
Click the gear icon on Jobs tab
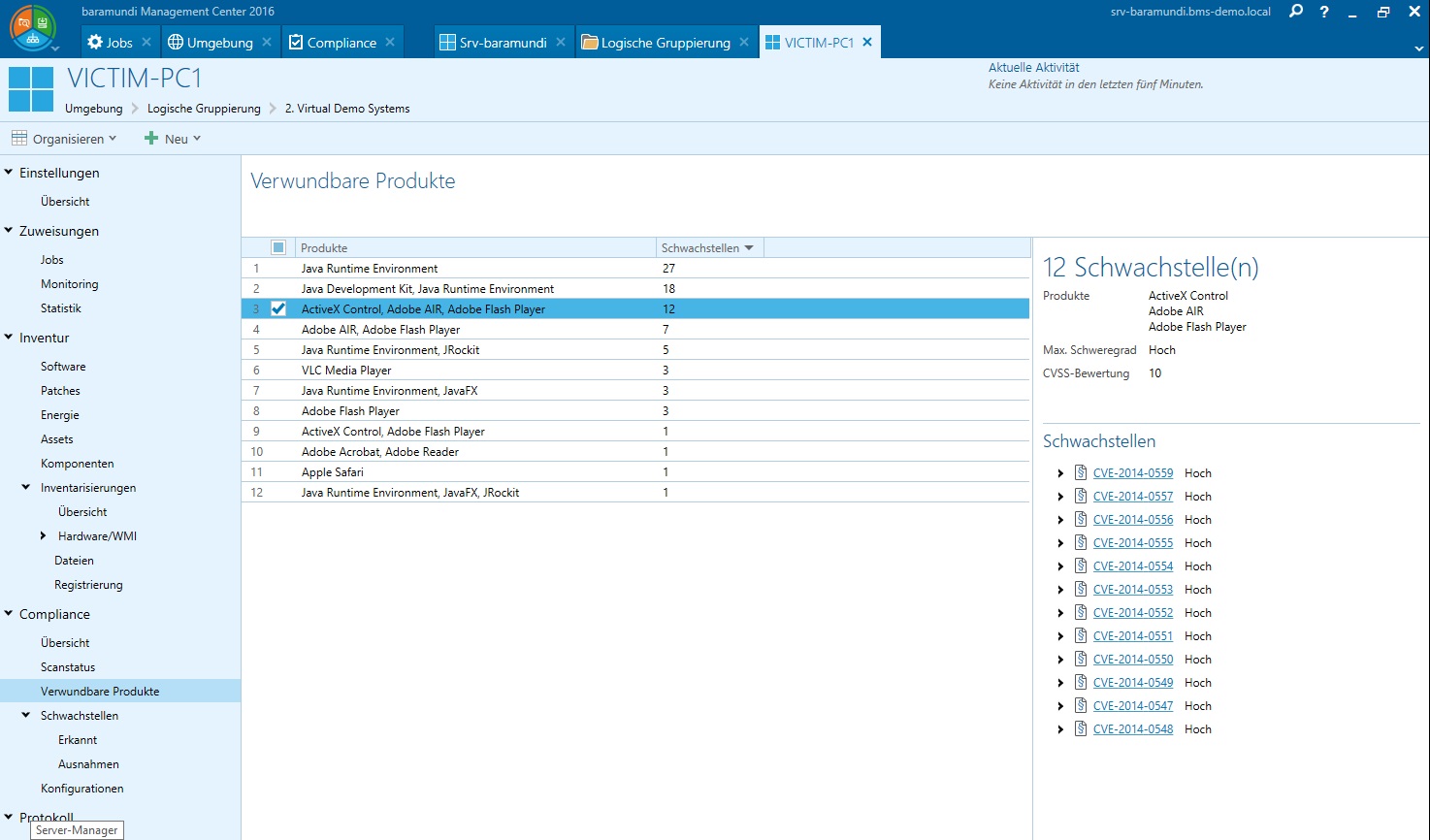tap(95, 42)
